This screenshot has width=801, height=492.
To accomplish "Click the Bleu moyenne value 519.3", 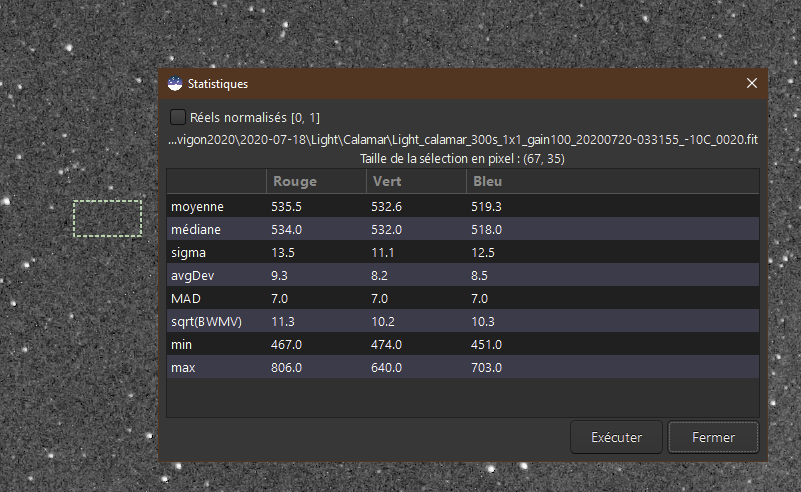I will coord(486,206).
